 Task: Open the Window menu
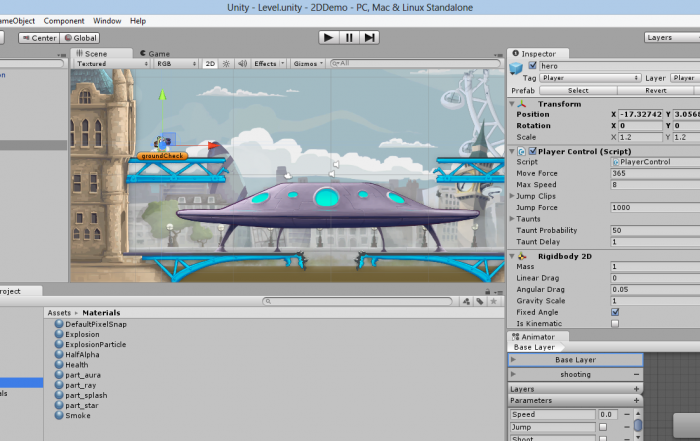pyautogui.click(x=107, y=20)
